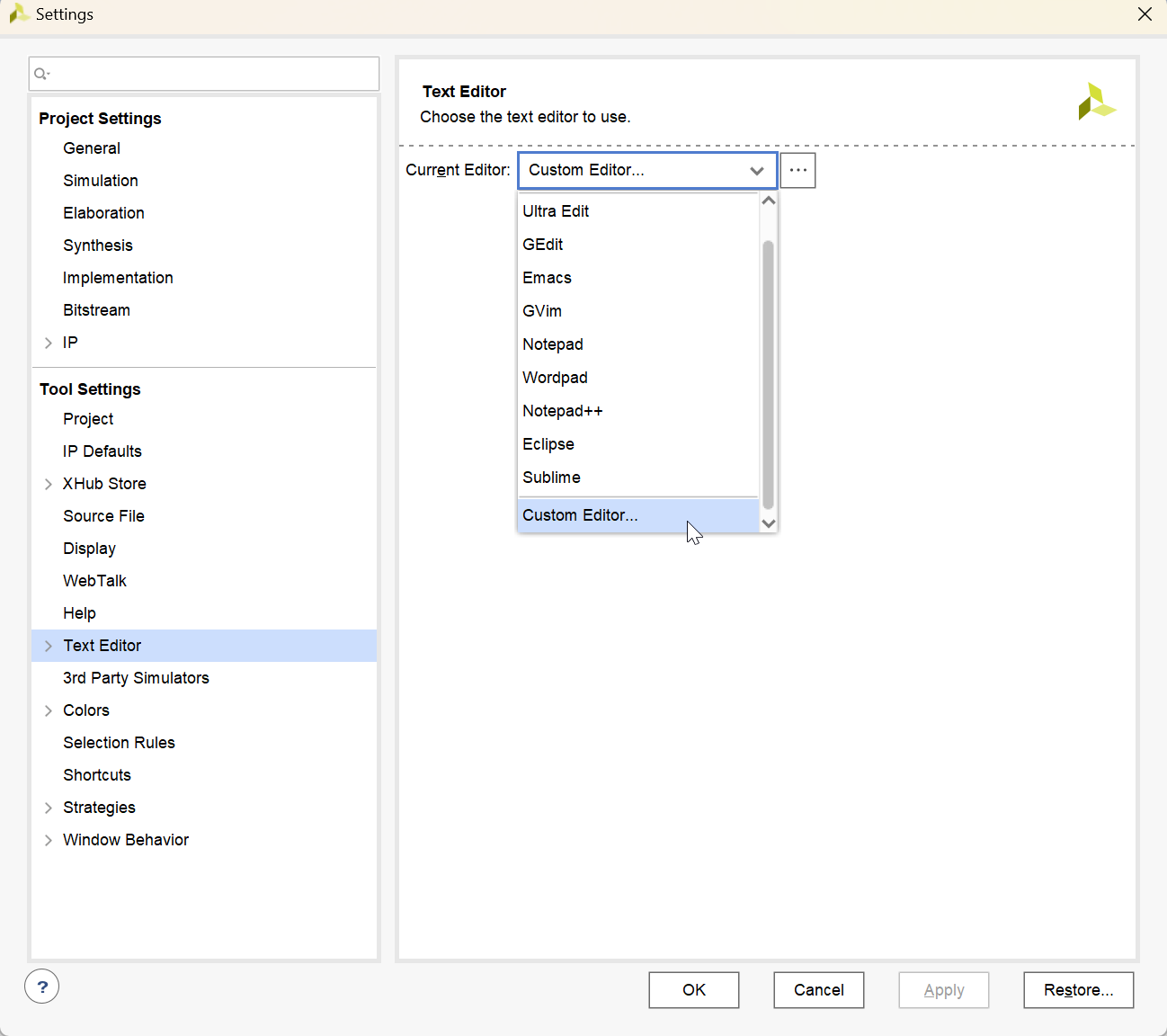Choose Emacs from the editor list
Image resolution: width=1167 pixels, height=1036 pixels.
(x=638, y=278)
